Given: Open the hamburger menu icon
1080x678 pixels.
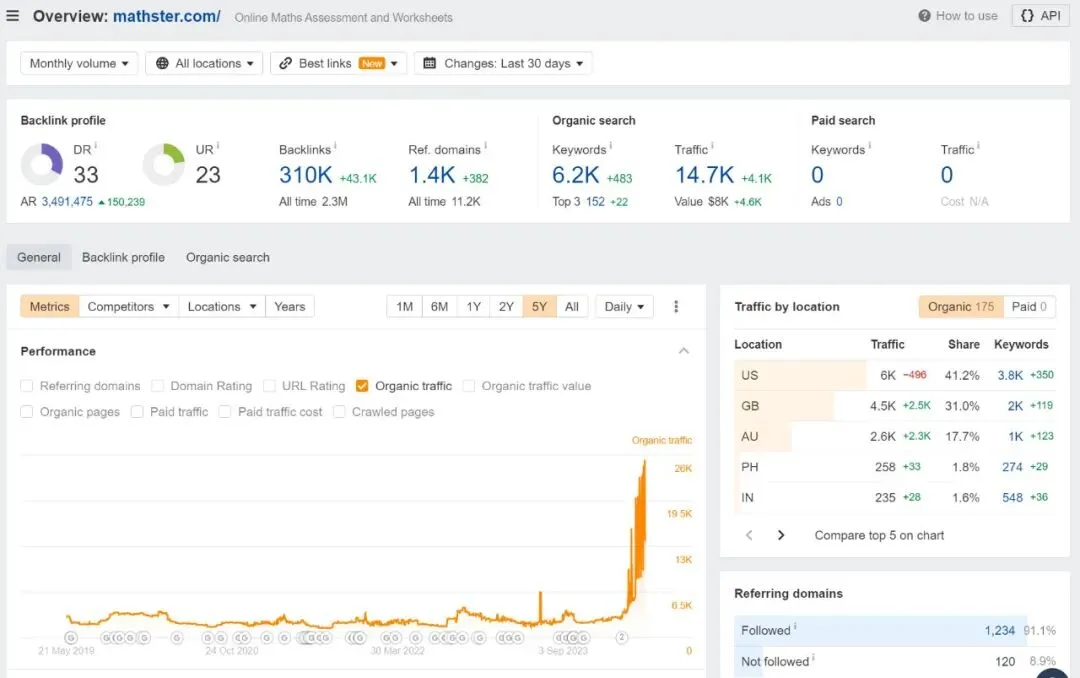Looking at the screenshot, I should pos(12,16).
